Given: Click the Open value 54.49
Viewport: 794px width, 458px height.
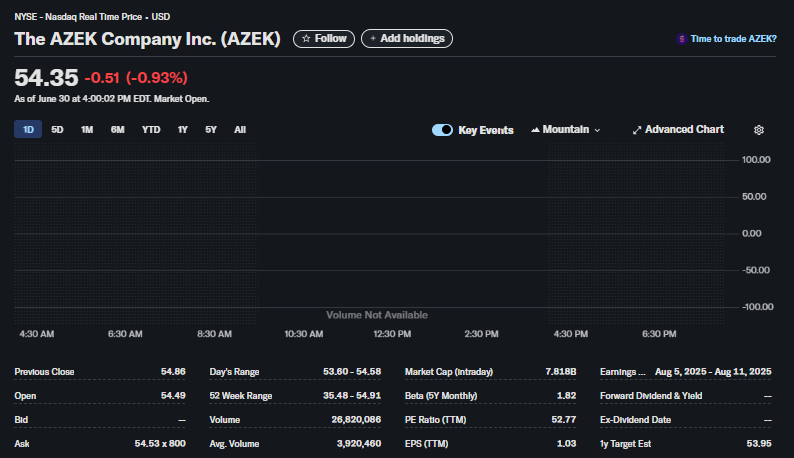Looking at the screenshot, I should tap(173, 396).
